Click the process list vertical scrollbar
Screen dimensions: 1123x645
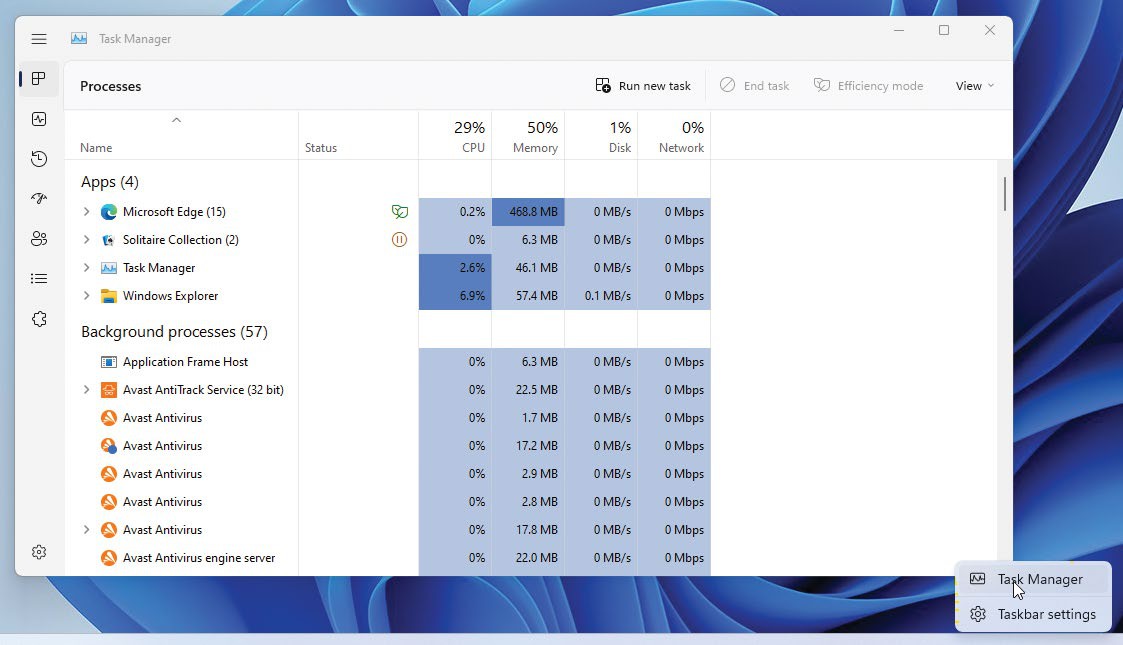point(1005,194)
